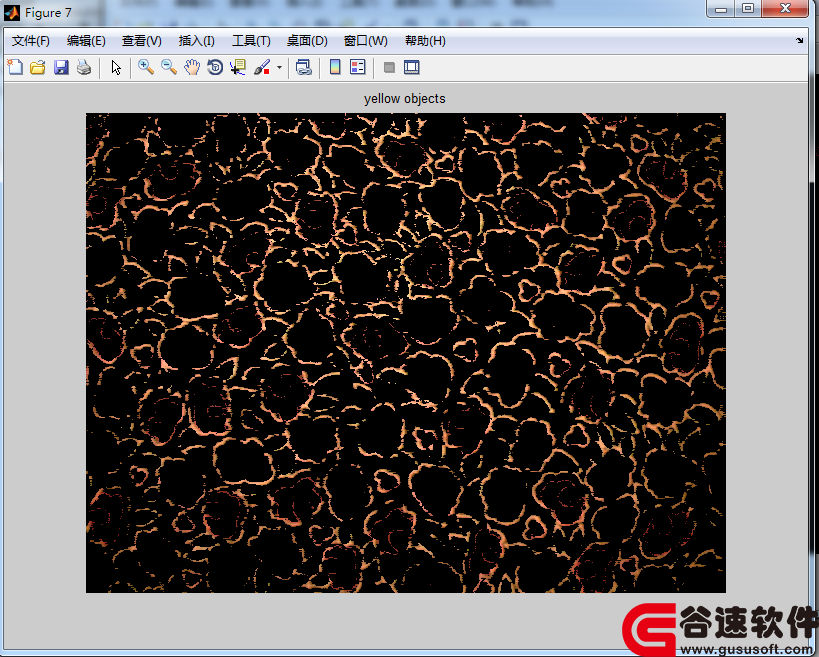The image size is (819, 657).
Task: Open the 窗口(W) menu
Action: (366, 41)
